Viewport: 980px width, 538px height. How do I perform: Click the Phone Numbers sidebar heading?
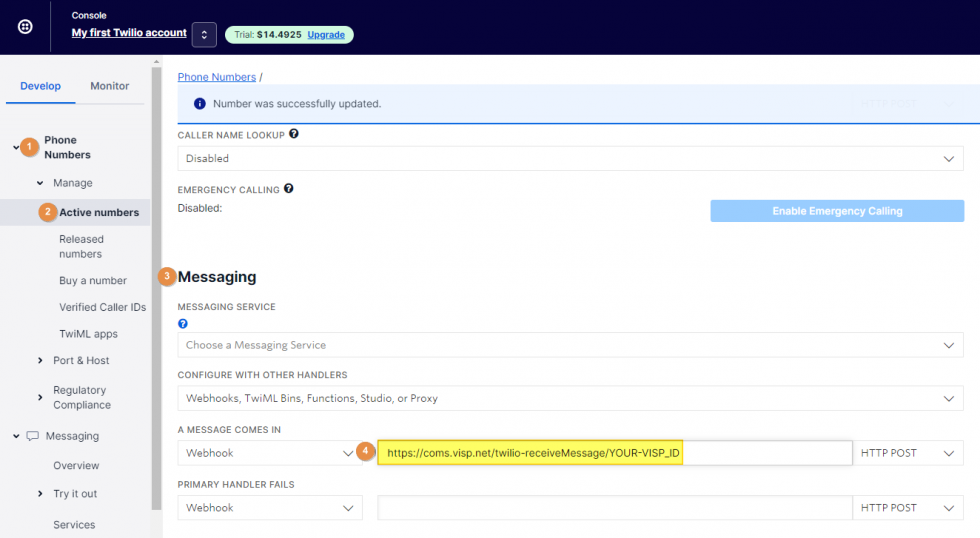(x=67, y=147)
